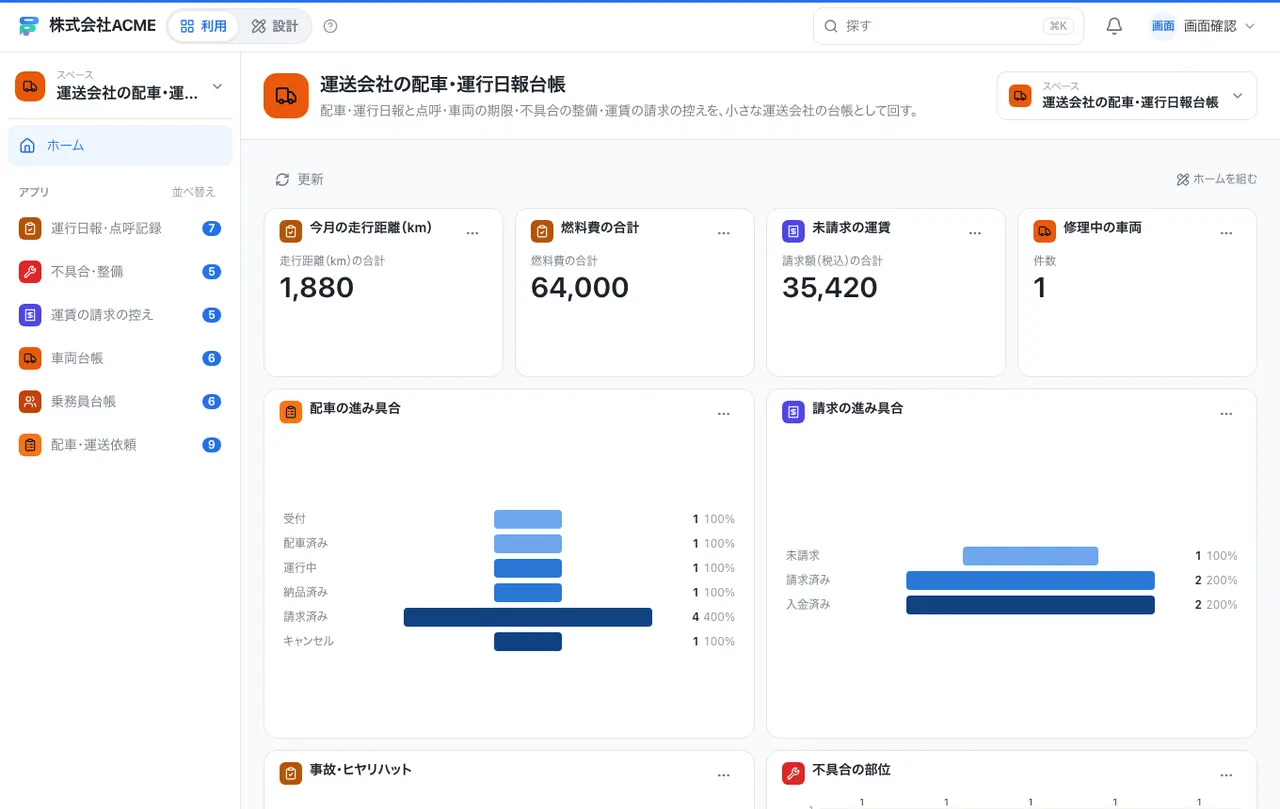Click the 請求済み bar in 配車の進み具合 chart

[x=528, y=617]
